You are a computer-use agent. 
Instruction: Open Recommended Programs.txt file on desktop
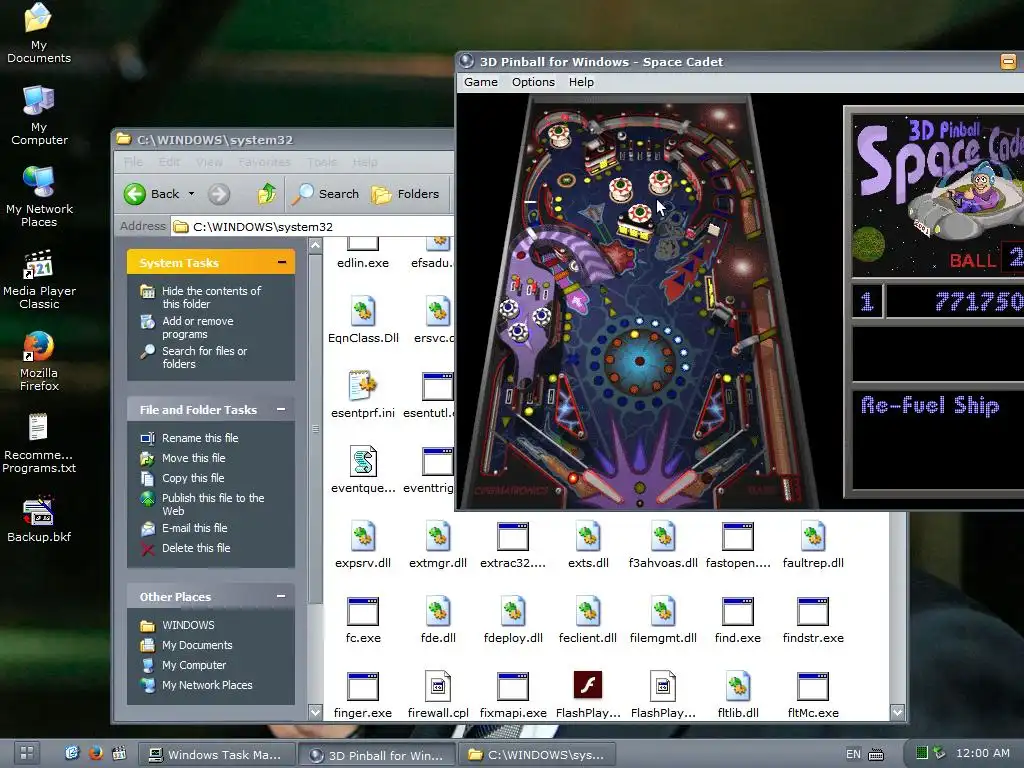39,443
